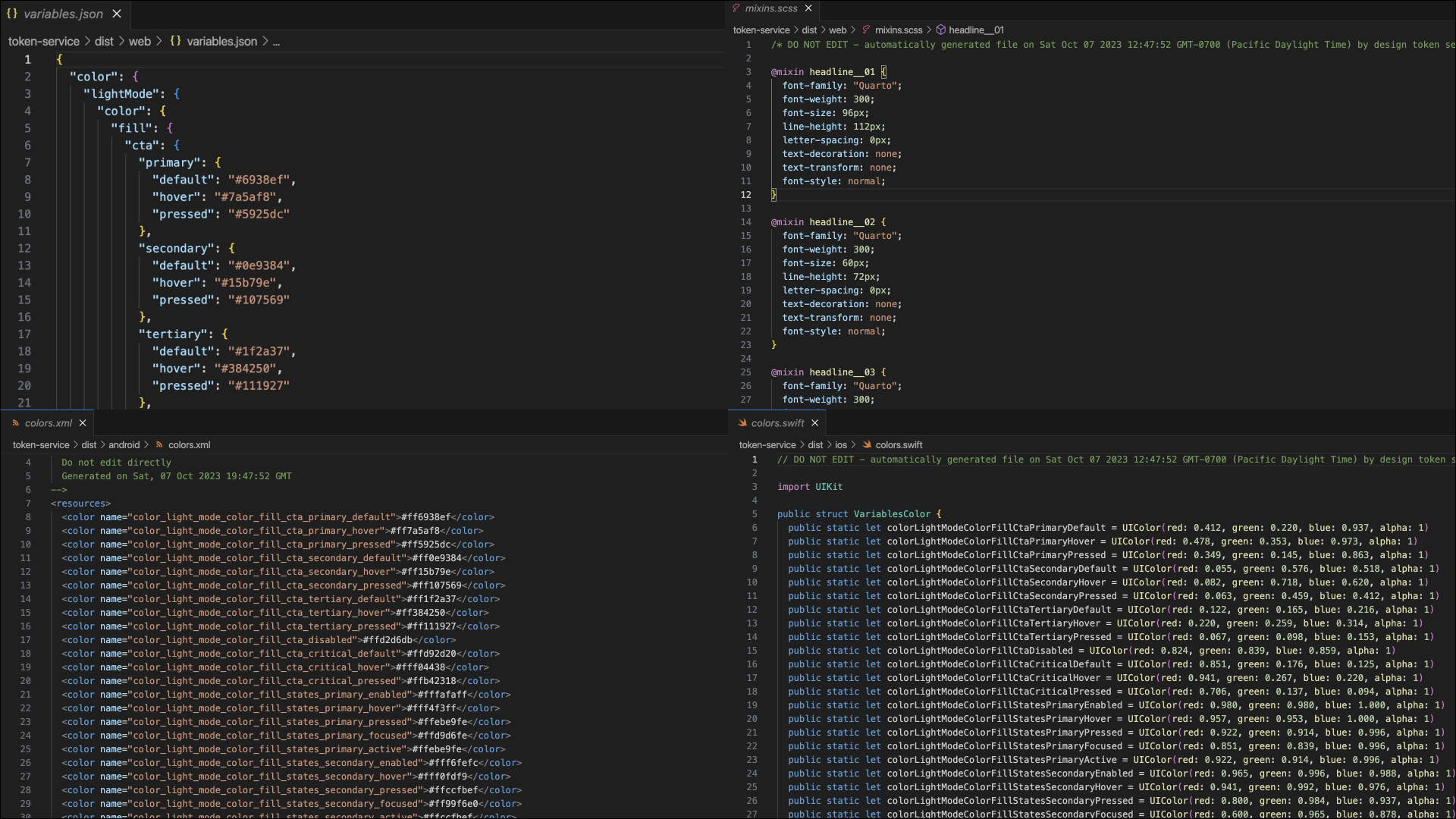The image size is (1456, 819).
Task: Place cursor on import UIKit line
Action: [x=810, y=487]
